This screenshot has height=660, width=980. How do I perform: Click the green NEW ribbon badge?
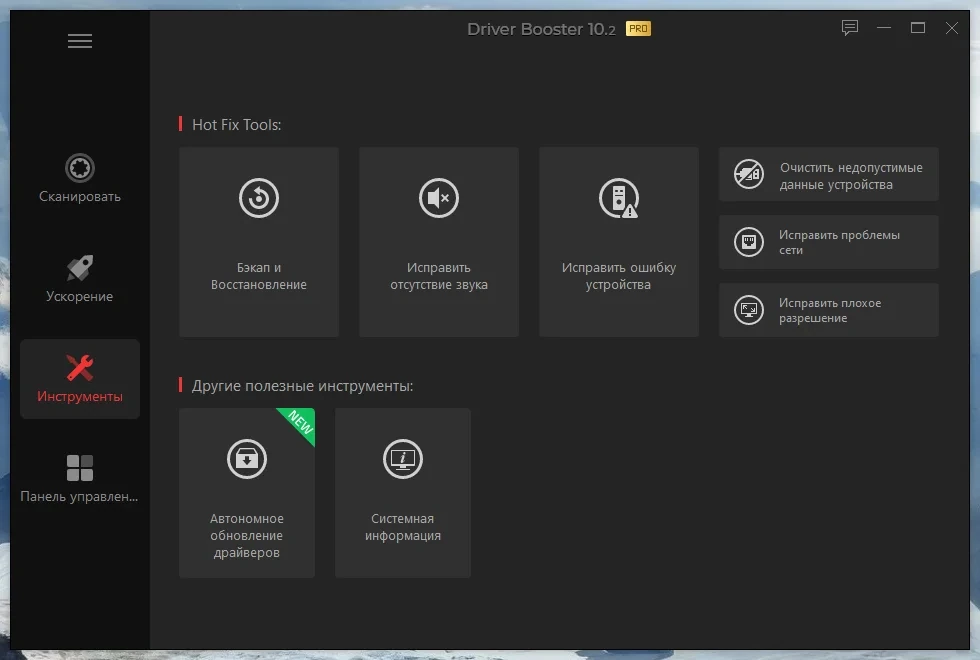(x=300, y=423)
